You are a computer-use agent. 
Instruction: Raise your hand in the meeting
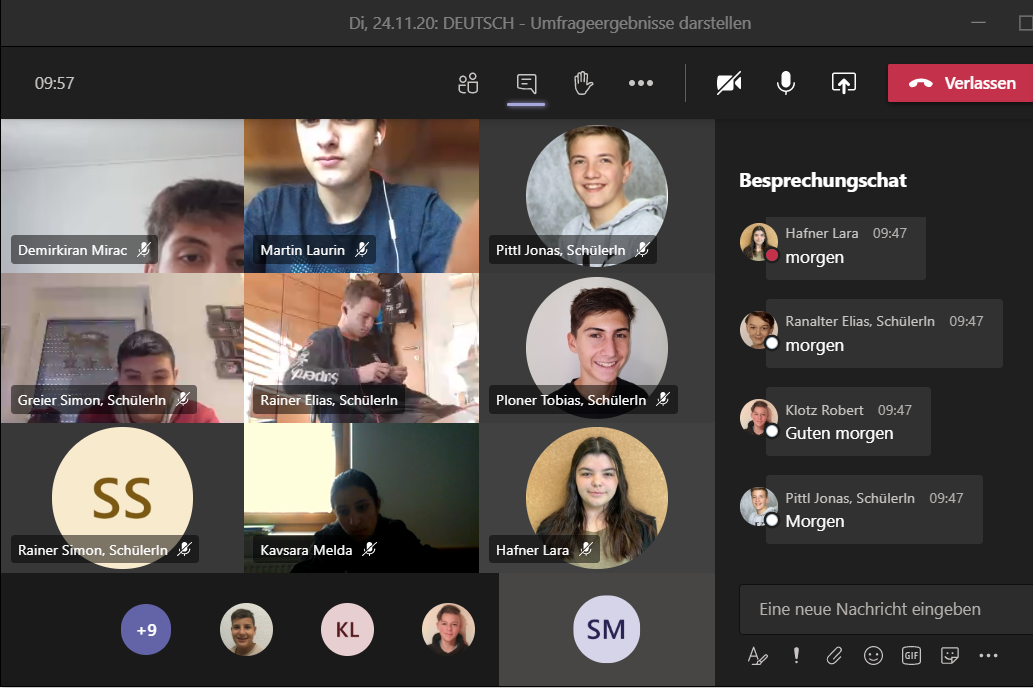click(x=584, y=83)
